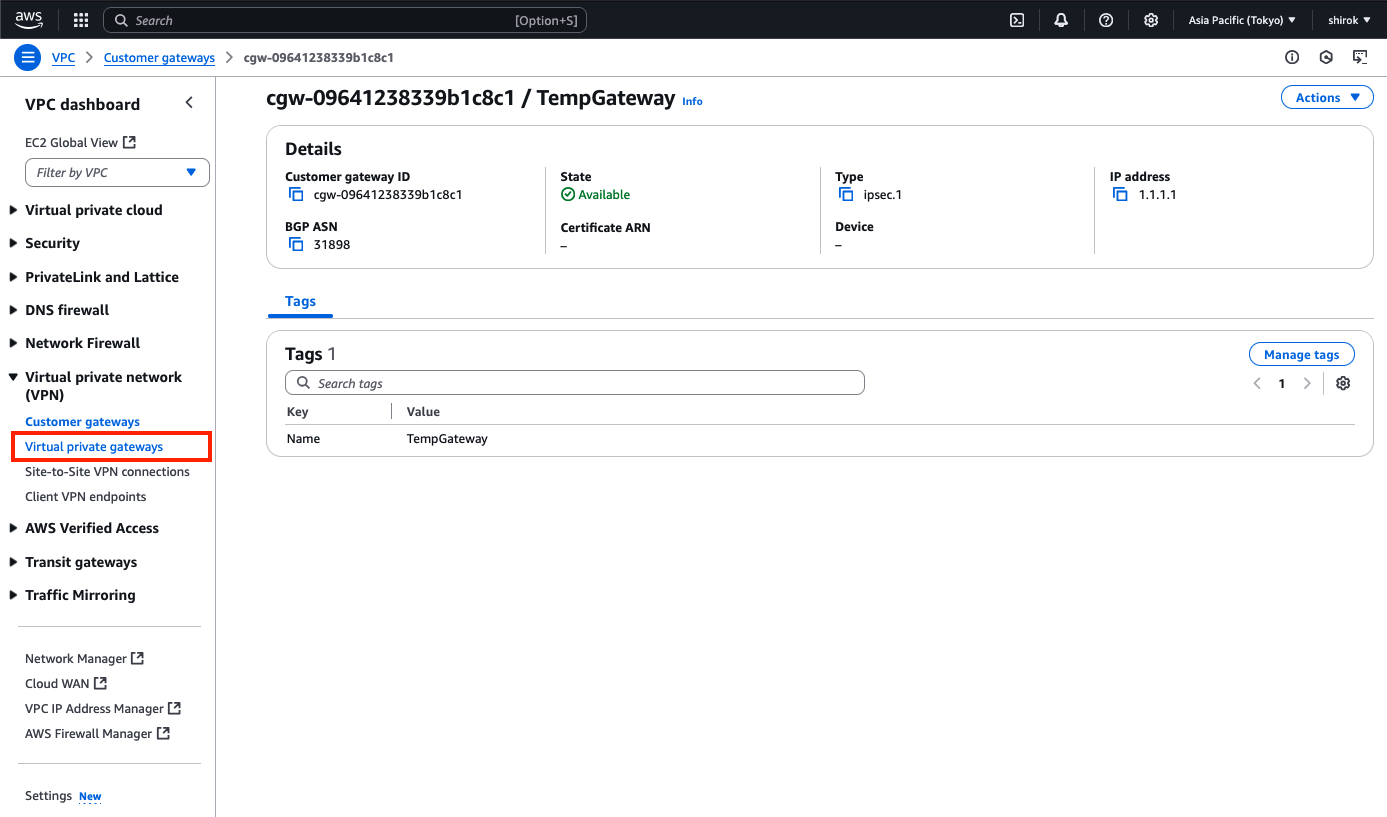Go to previous tags page arrow

pyautogui.click(x=1257, y=383)
